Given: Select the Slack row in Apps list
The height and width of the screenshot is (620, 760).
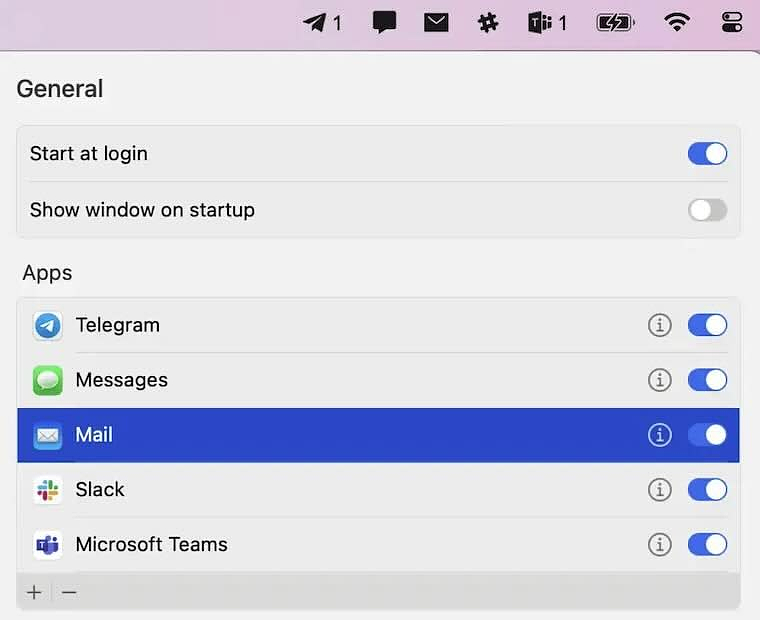Looking at the screenshot, I should tap(300, 489).
